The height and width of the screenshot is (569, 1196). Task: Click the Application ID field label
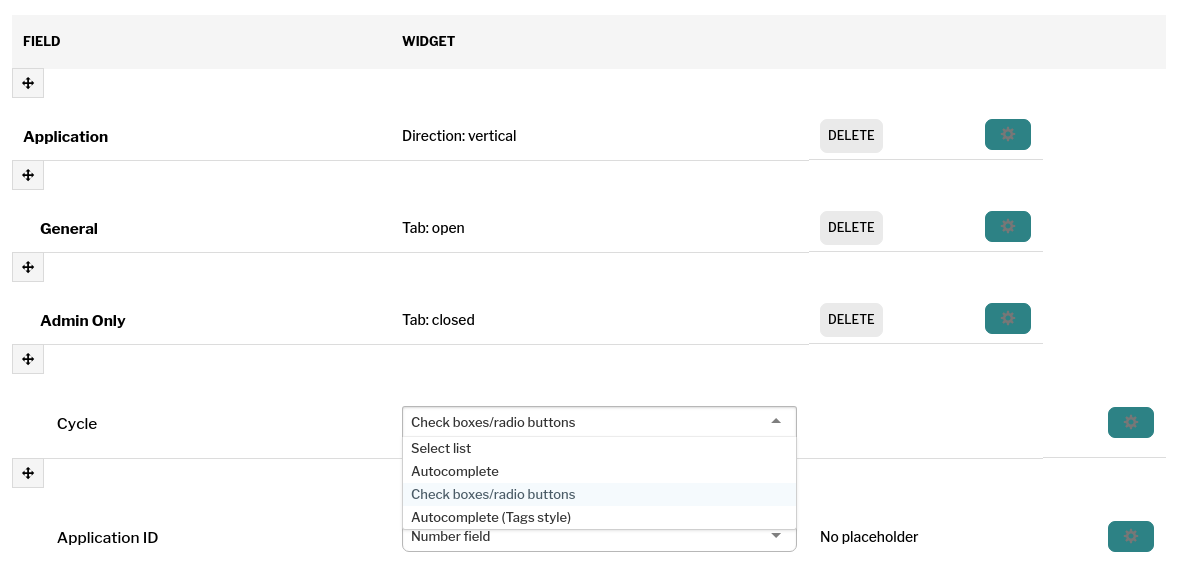[108, 538]
